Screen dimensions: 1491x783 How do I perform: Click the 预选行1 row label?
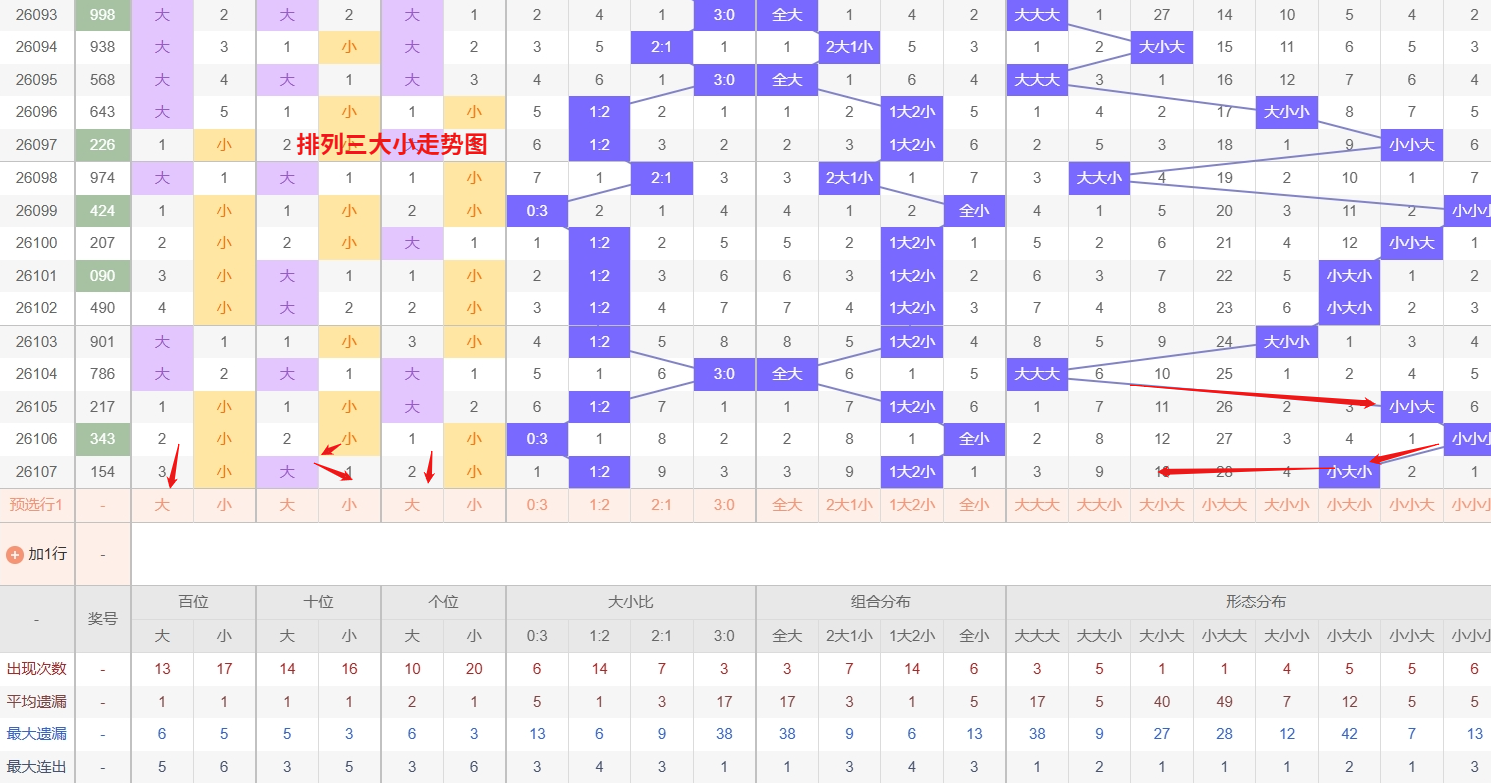tap(37, 505)
